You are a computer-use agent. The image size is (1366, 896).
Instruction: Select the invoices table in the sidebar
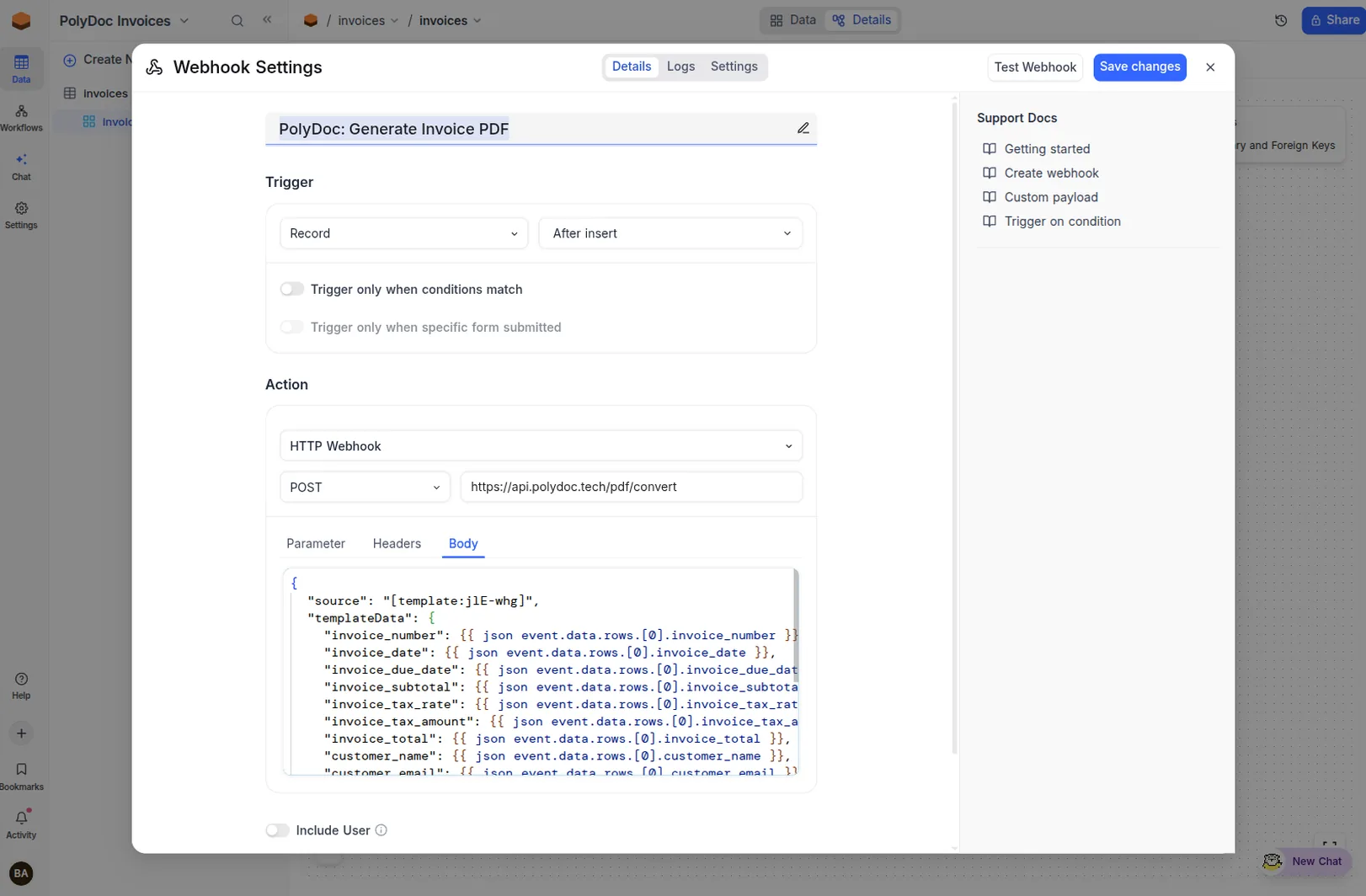click(x=96, y=93)
